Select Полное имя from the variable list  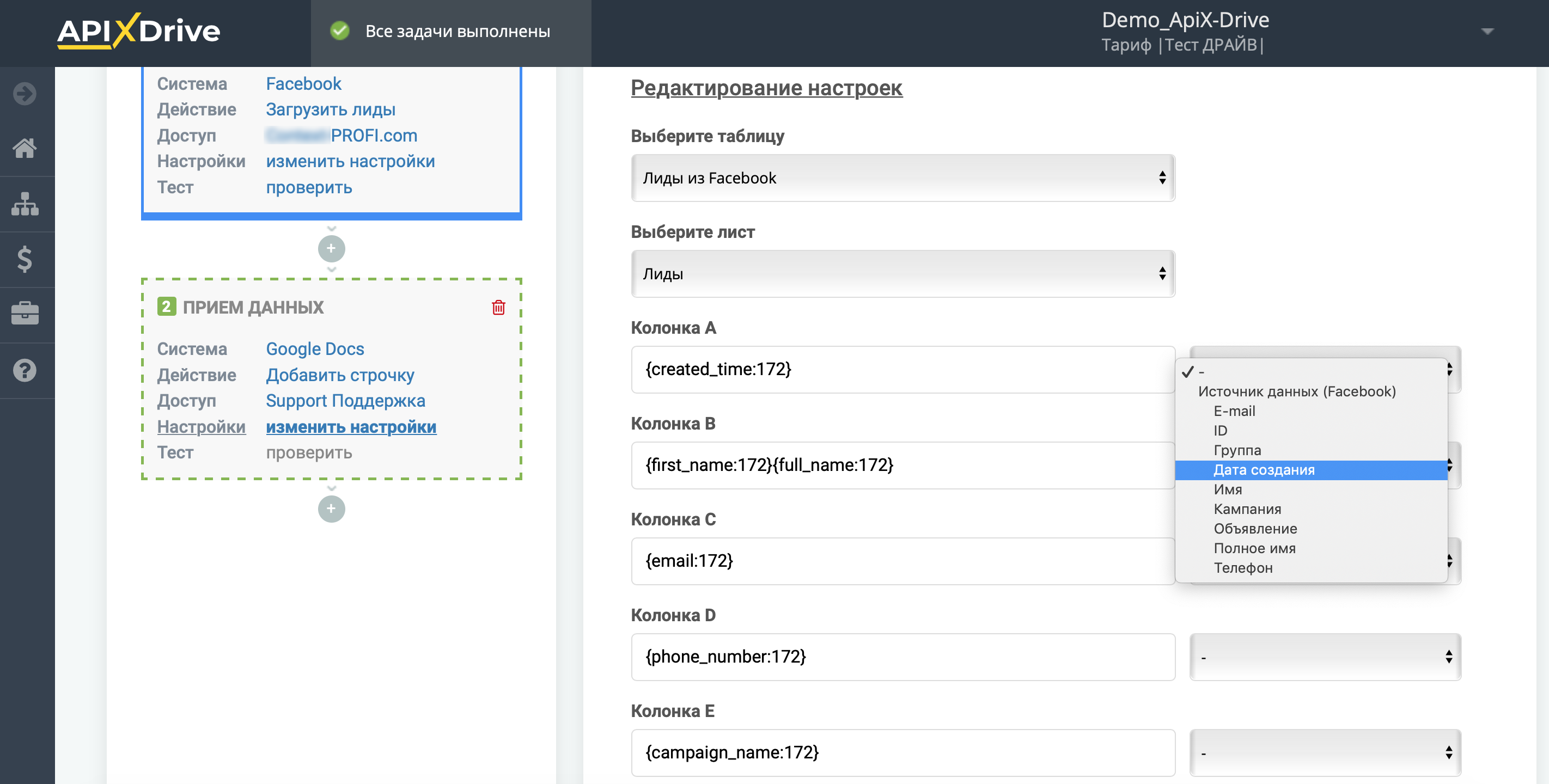coord(1311,548)
